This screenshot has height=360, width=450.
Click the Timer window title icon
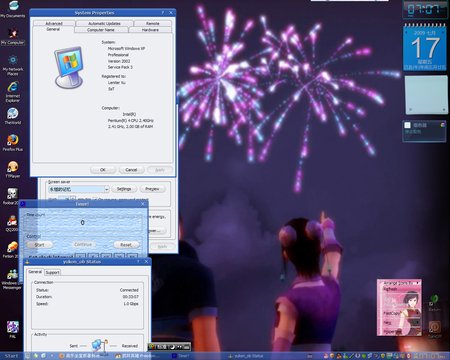point(23,204)
